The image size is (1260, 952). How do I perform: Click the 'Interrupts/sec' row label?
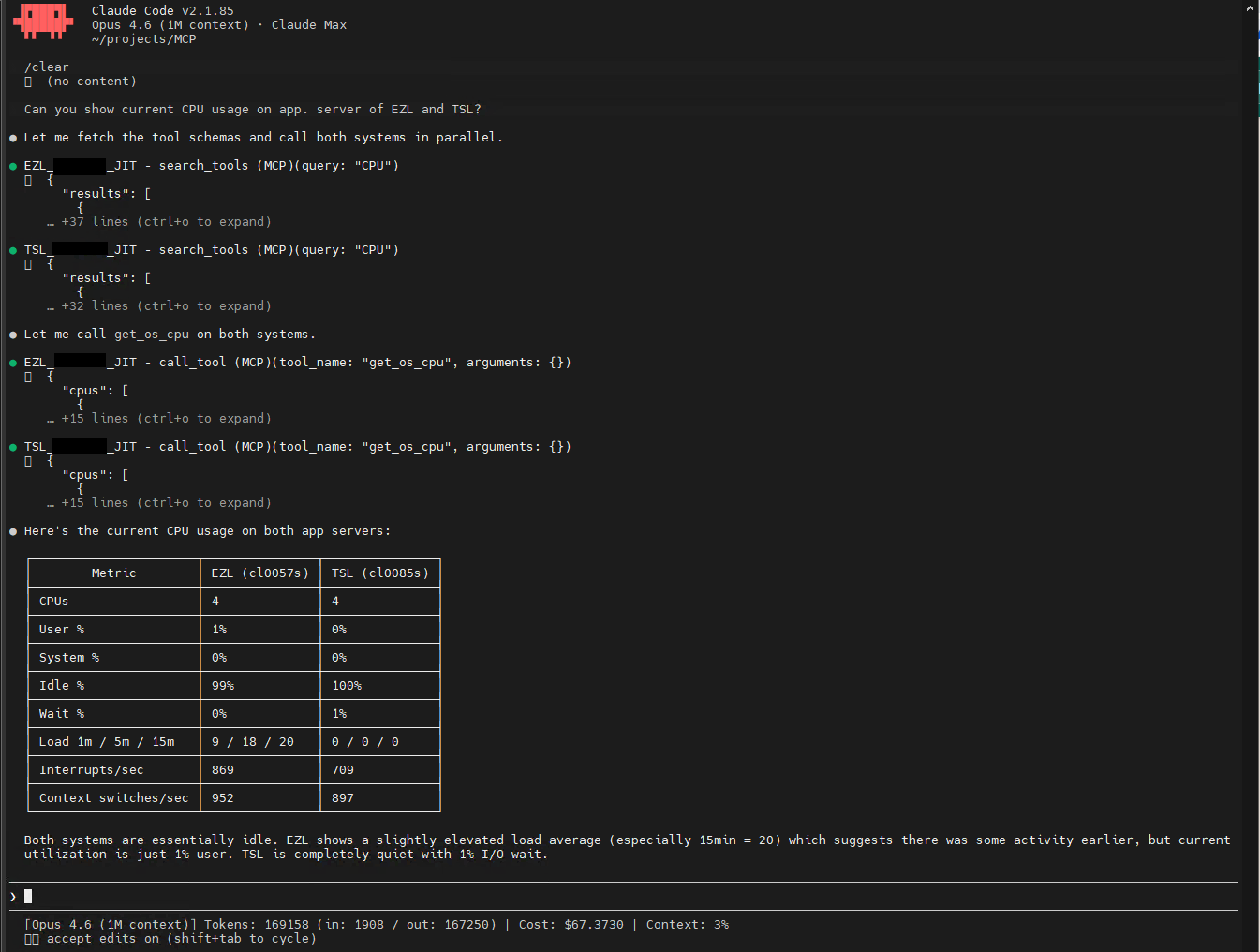[x=92, y=770]
